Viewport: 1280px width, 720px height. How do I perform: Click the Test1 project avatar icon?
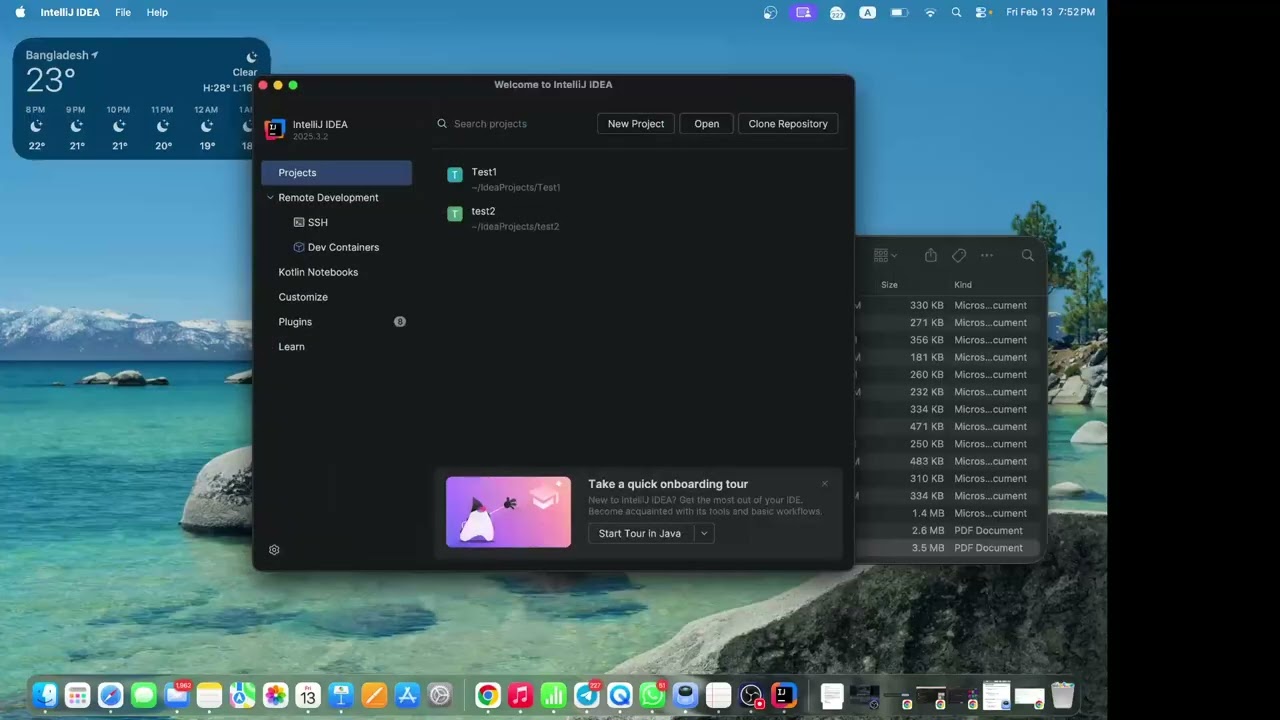coord(455,175)
